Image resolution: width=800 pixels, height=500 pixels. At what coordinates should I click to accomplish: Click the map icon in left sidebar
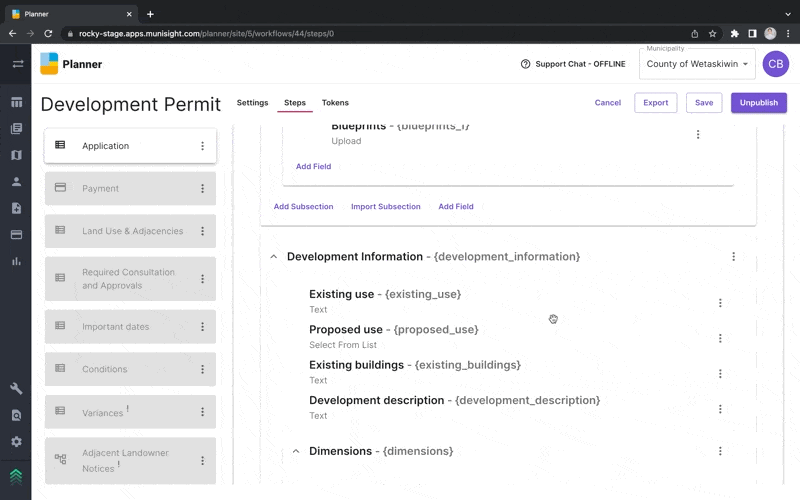(16, 155)
